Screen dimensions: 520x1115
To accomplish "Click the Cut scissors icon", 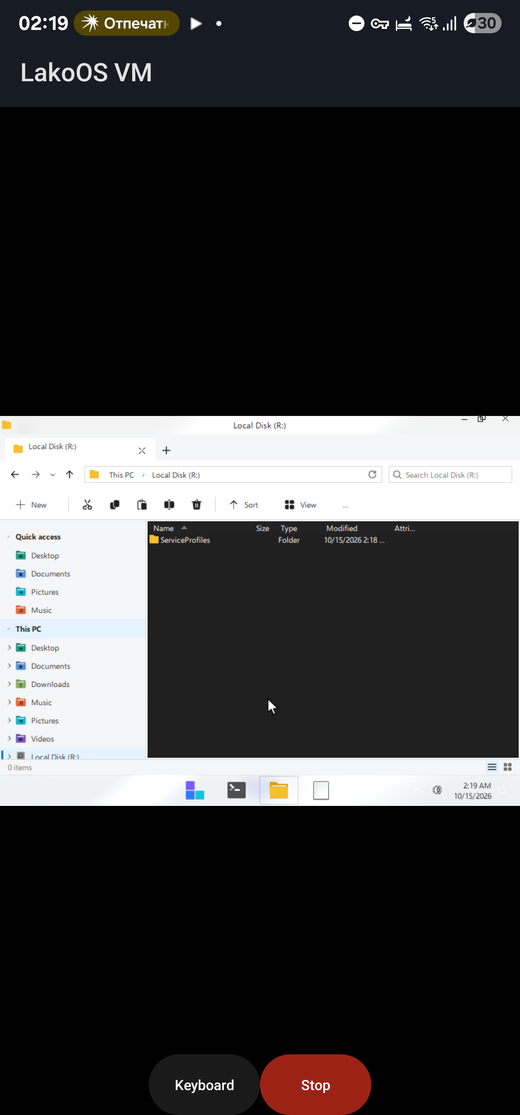I will tap(87, 505).
